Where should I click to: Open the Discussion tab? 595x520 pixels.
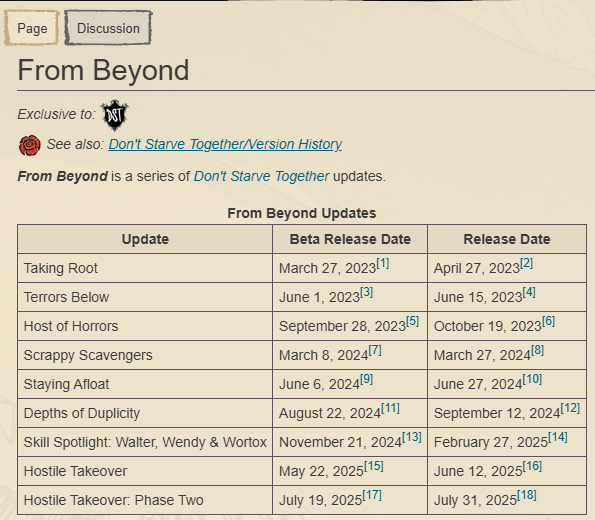tap(108, 28)
